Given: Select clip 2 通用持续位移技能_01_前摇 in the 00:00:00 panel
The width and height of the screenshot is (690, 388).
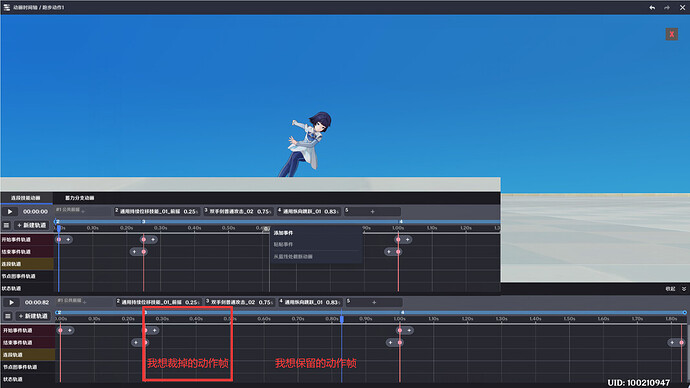Looking at the screenshot, I should (x=157, y=212).
